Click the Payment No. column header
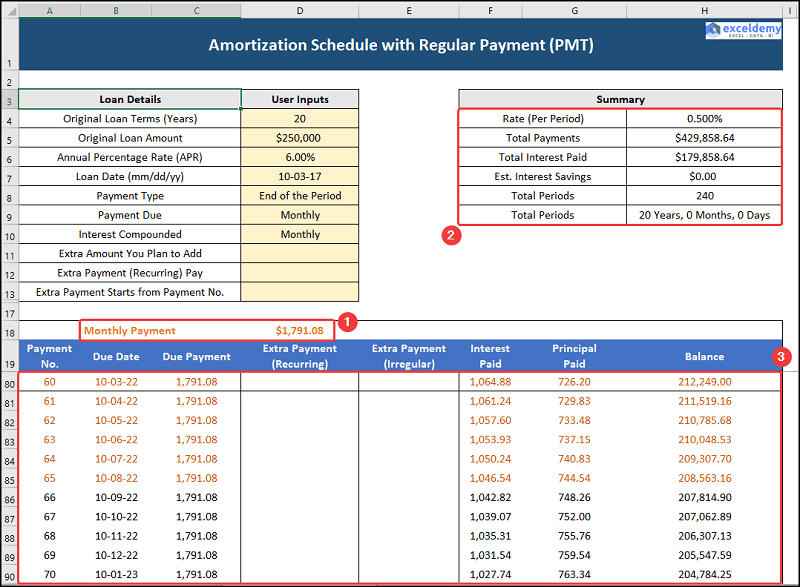Image resolution: width=800 pixels, height=587 pixels. tap(49, 356)
